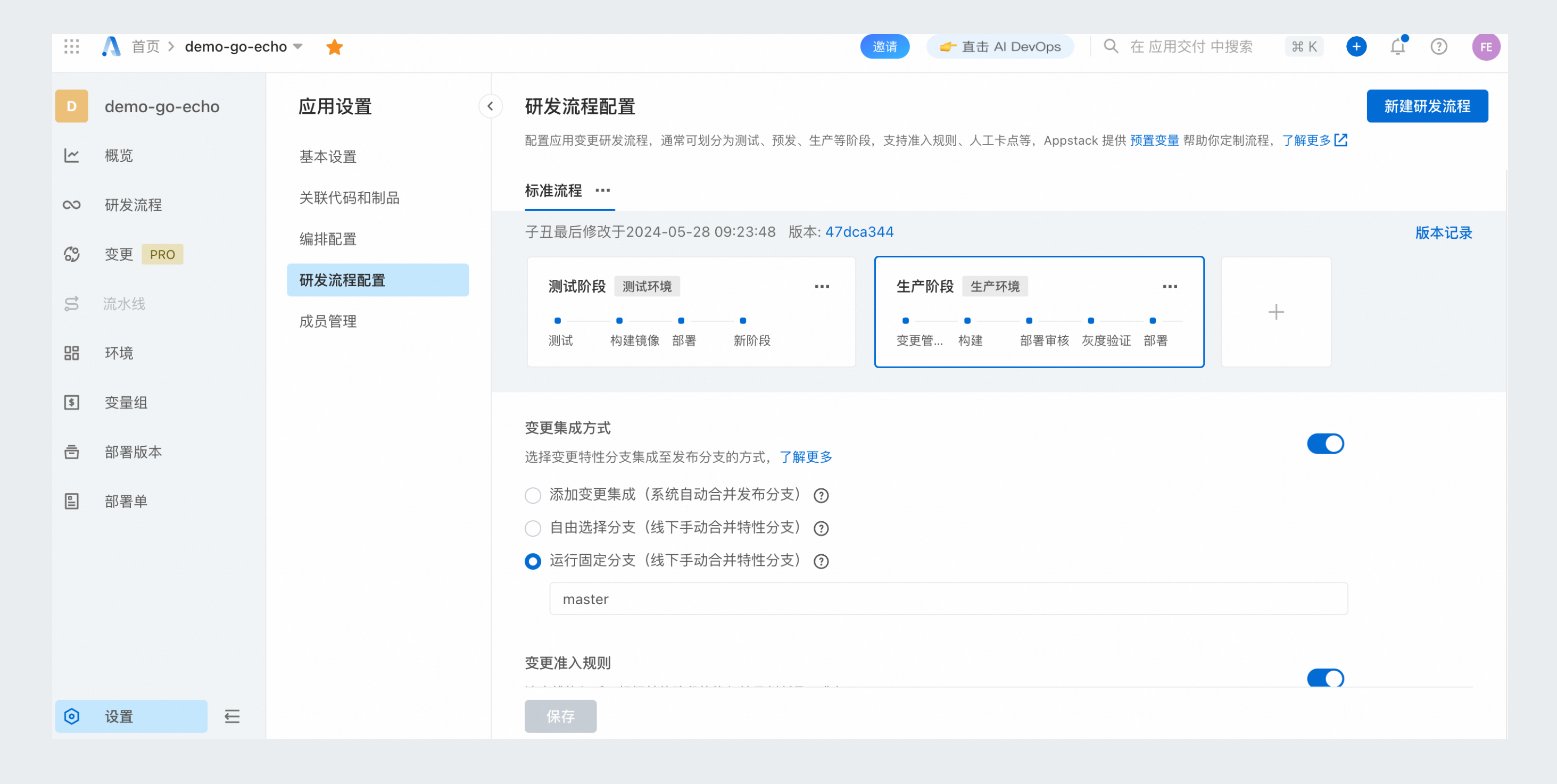Click 直击 AI DevOps button
The height and width of the screenshot is (784, 1557).
(1000, 46)
